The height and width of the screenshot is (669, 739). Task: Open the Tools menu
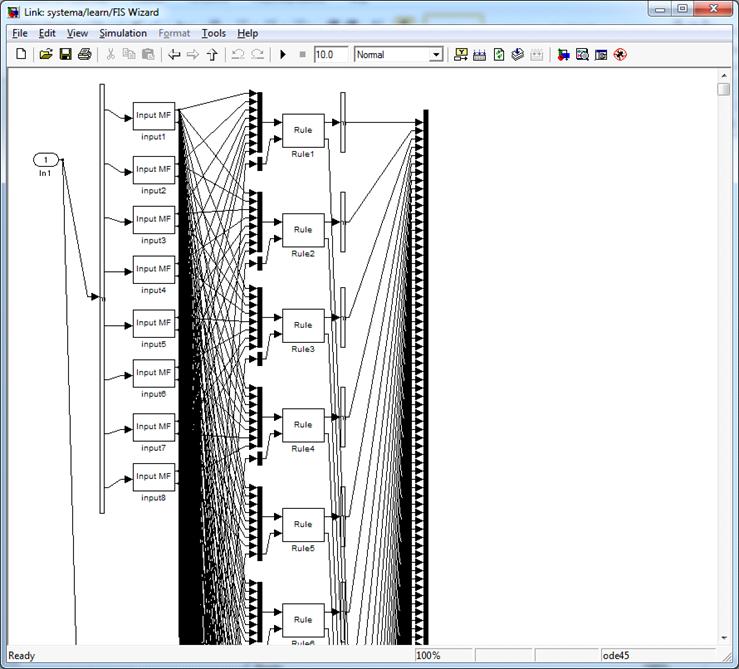pos(213,33)
